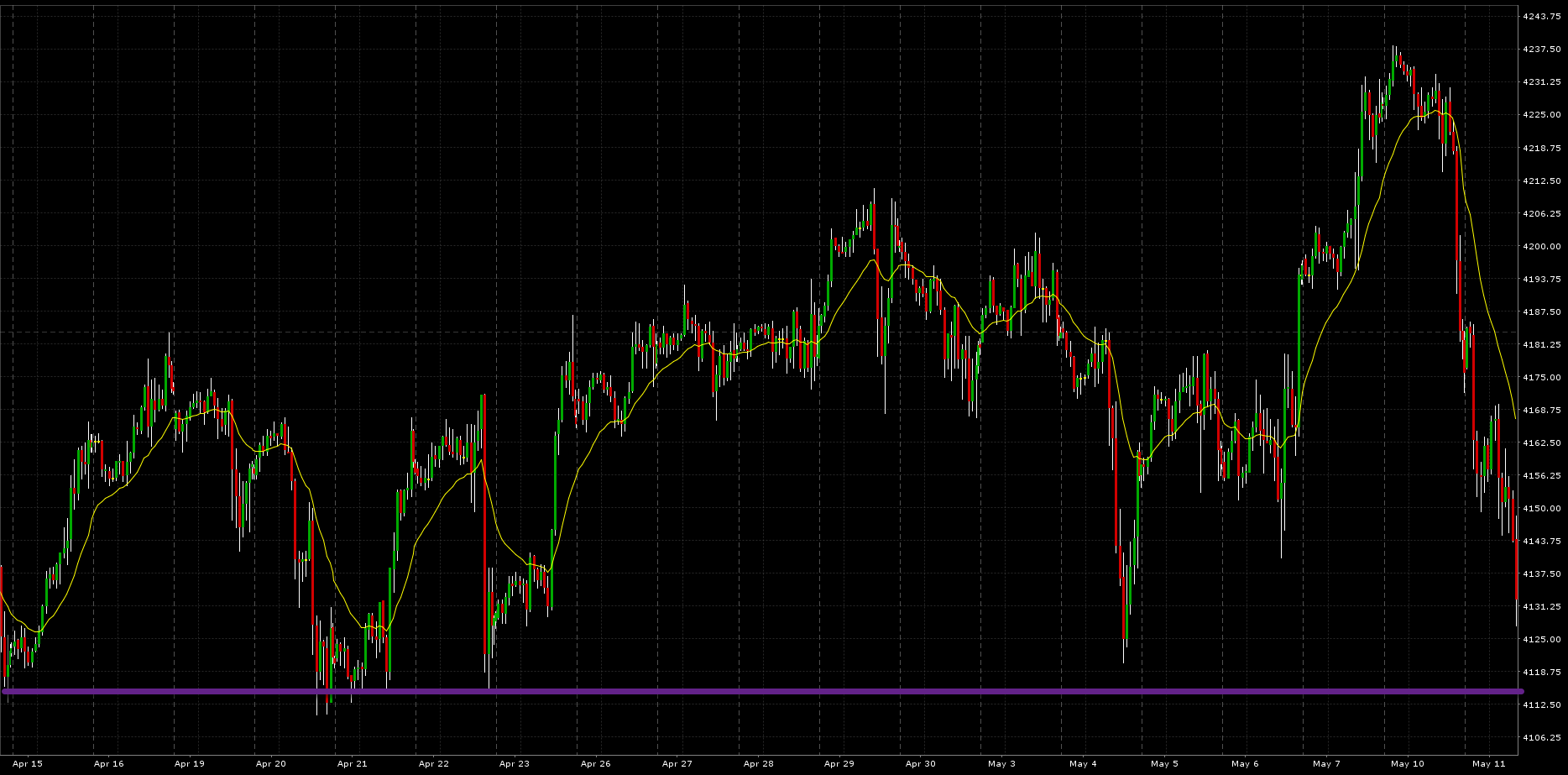Image resolution: width=1568 pixels, height=775 pixels.
Task: Select the 4106.25 price level label
Action: pos(1541,737)
